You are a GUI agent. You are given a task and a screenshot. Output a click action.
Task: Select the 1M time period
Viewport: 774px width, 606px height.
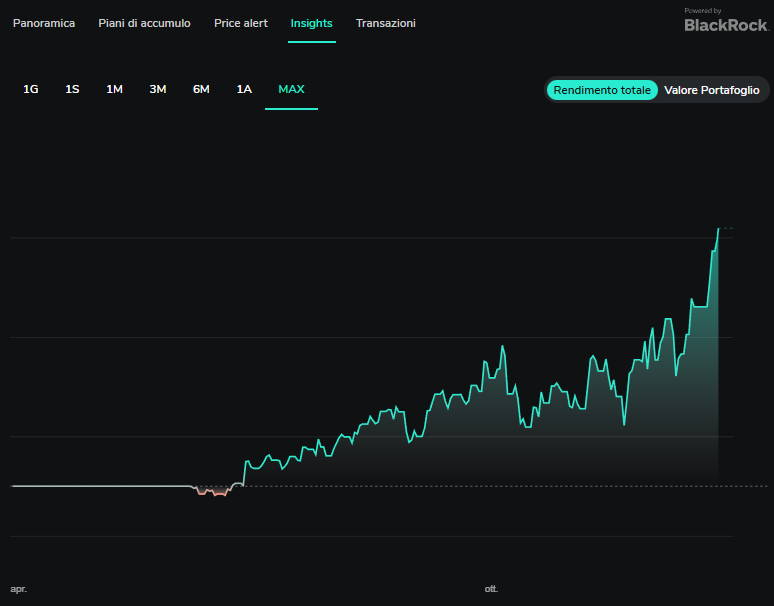(x=115, y=89)
